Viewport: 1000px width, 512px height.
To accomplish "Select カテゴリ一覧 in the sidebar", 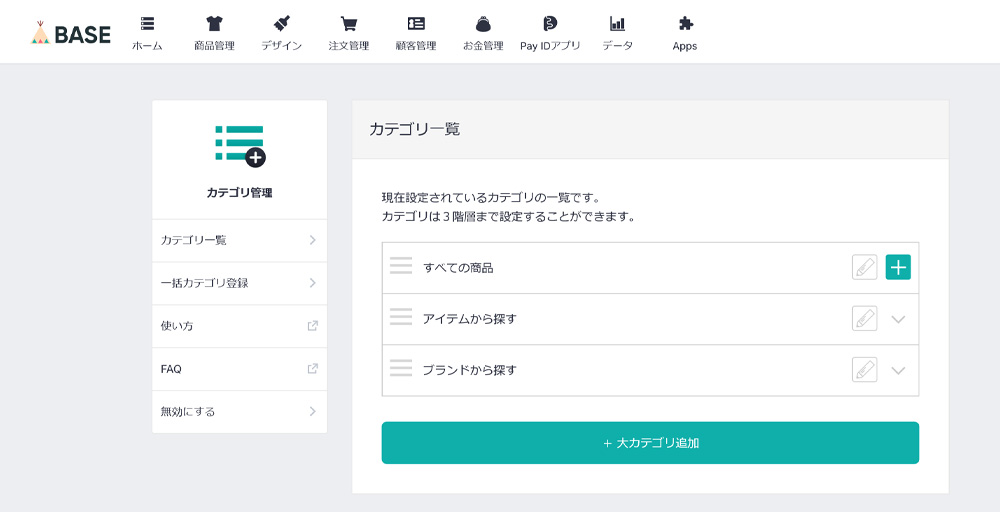I will point(240,240).
